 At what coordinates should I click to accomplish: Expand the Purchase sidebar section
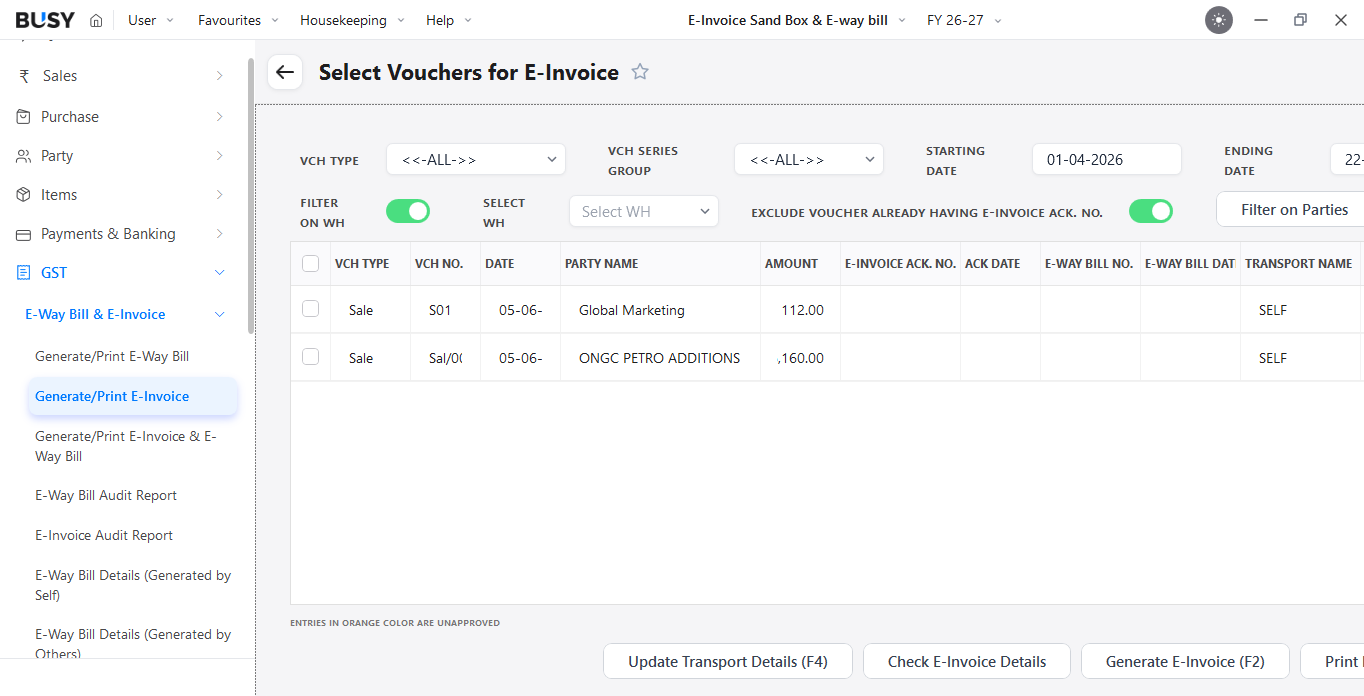[x=219, y=117]
